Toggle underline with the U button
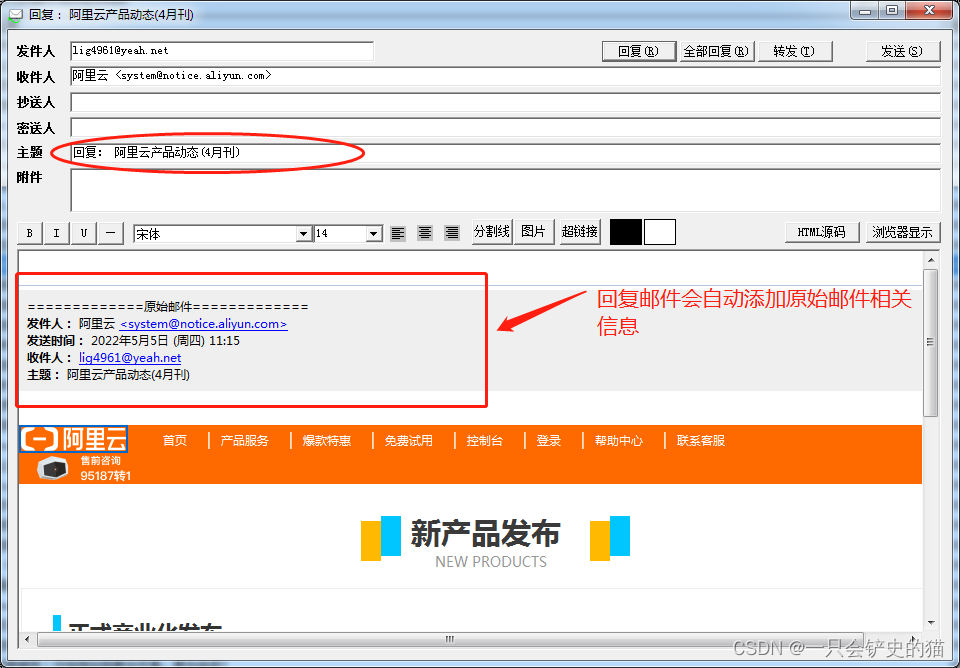This screenshot has width=960, height=668. 84,233
